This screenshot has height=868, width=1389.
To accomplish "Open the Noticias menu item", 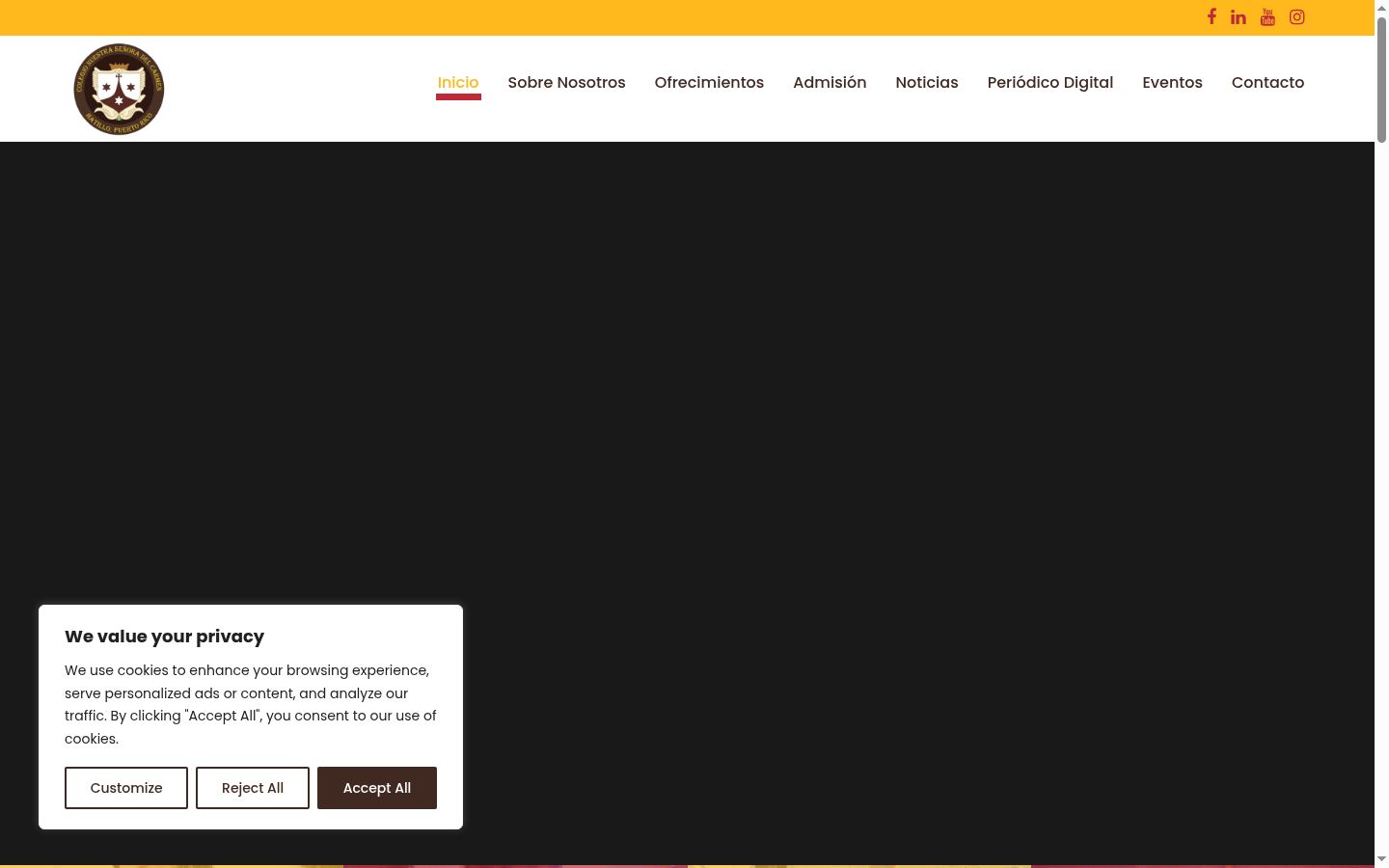I will pos(927,83).
